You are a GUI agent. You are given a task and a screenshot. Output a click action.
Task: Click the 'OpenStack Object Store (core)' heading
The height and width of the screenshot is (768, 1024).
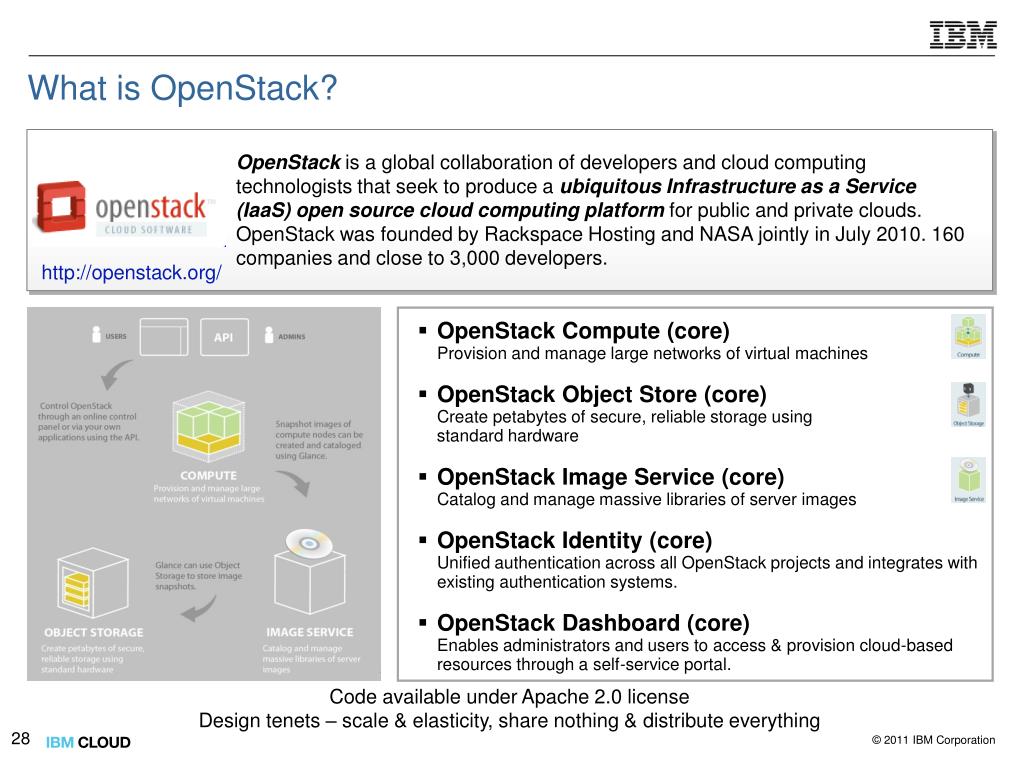click(x=601, y=394)
